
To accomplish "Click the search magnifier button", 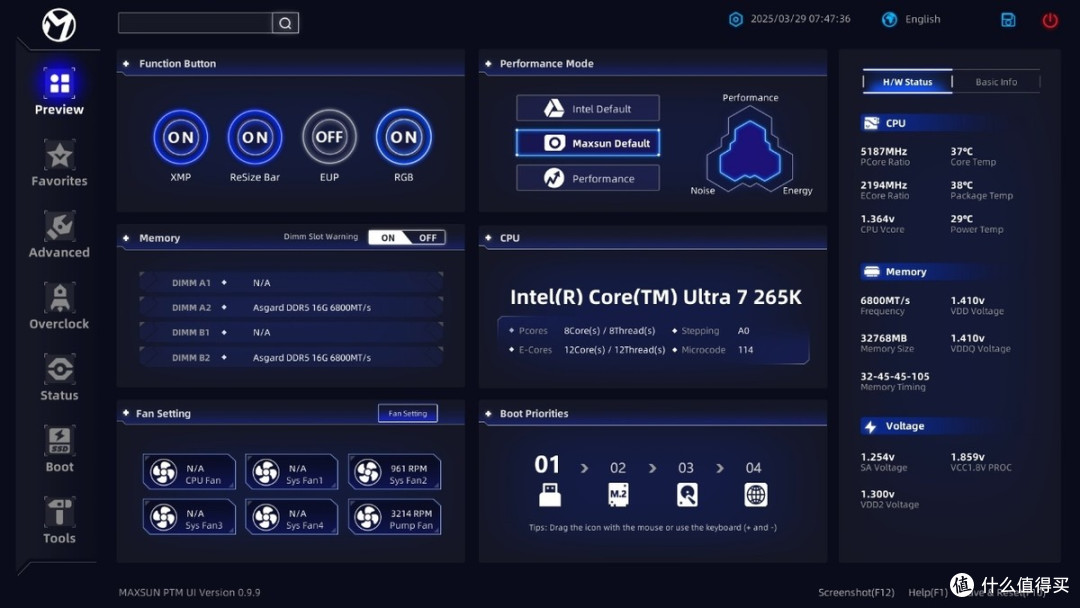I will tap(285, 23).
